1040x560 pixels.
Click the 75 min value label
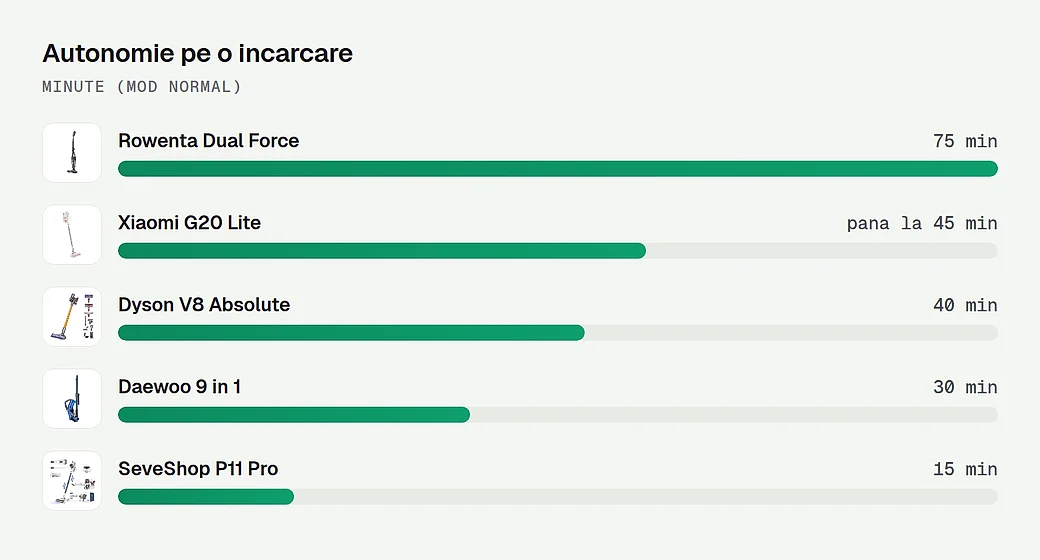[x=965, y=141]
